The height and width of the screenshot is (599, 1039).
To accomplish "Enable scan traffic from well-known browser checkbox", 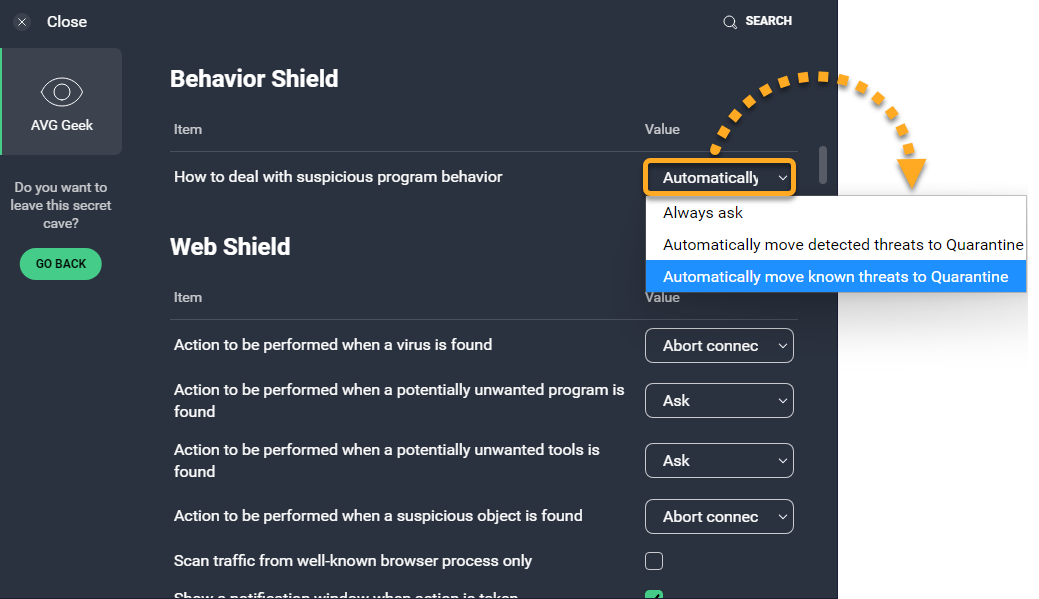I will [654, 561].
